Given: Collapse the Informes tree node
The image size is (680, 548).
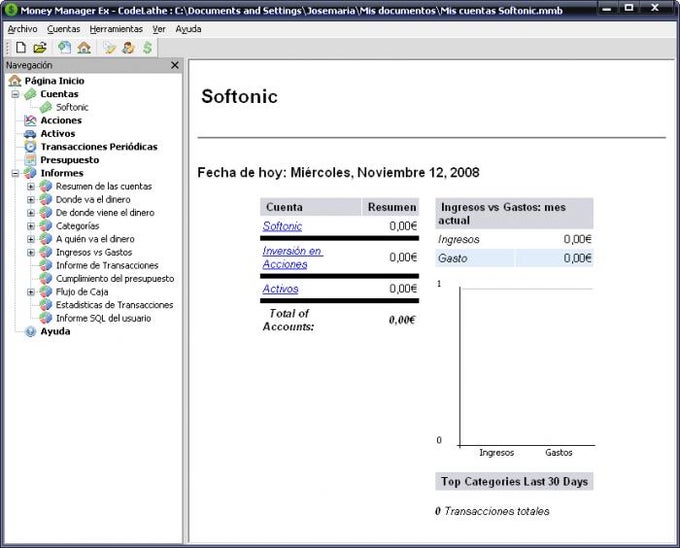Looking at the screenshot, I should pos(15,173).
